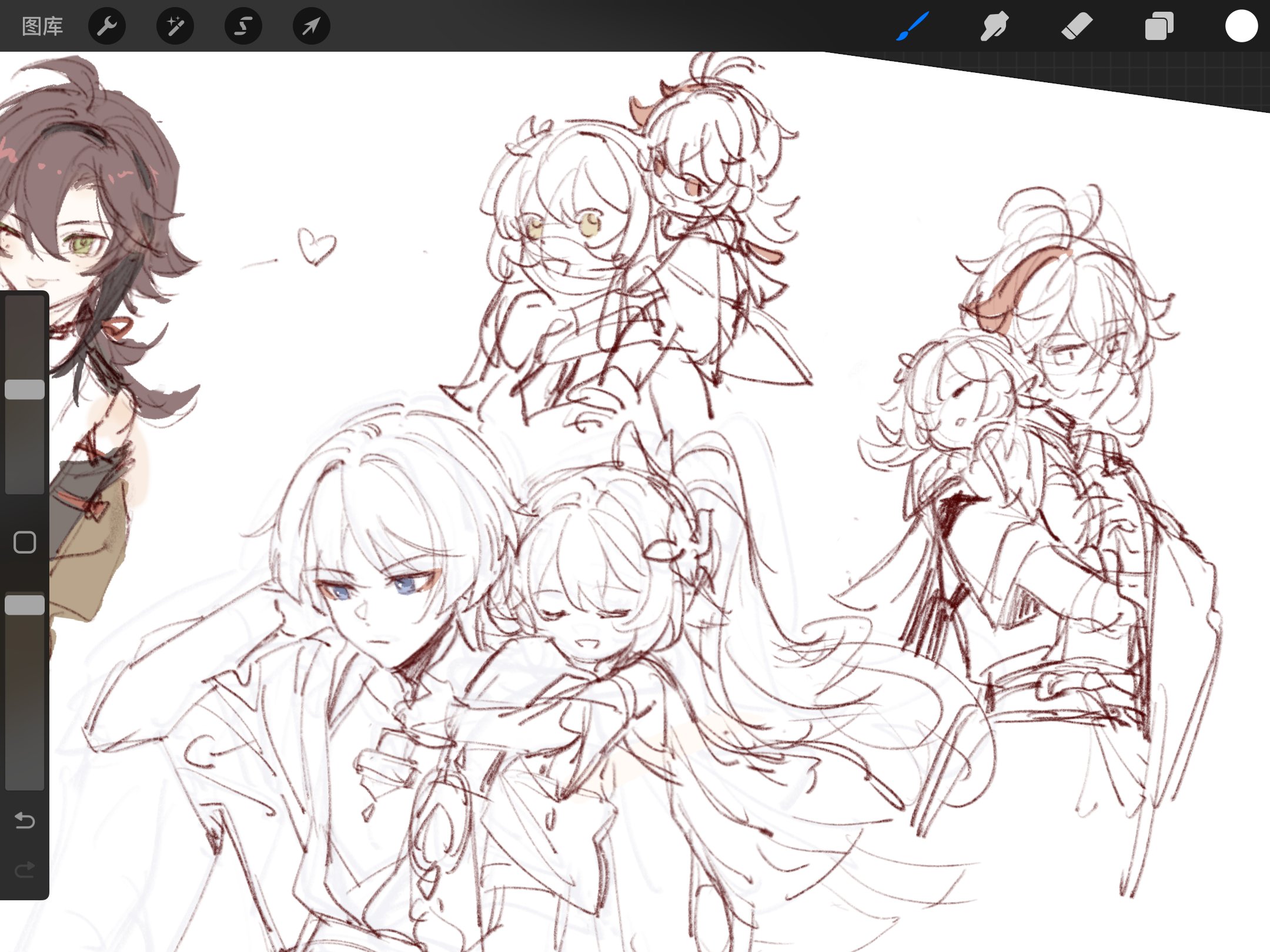Open the Adjustments magic wand menu
1270x952 pixels.
click(x=175, y=26)
